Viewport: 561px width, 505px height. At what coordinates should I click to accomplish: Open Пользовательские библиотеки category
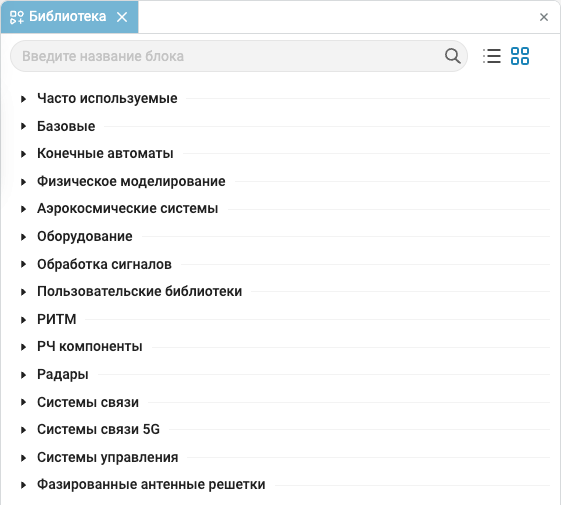point(140,292)
